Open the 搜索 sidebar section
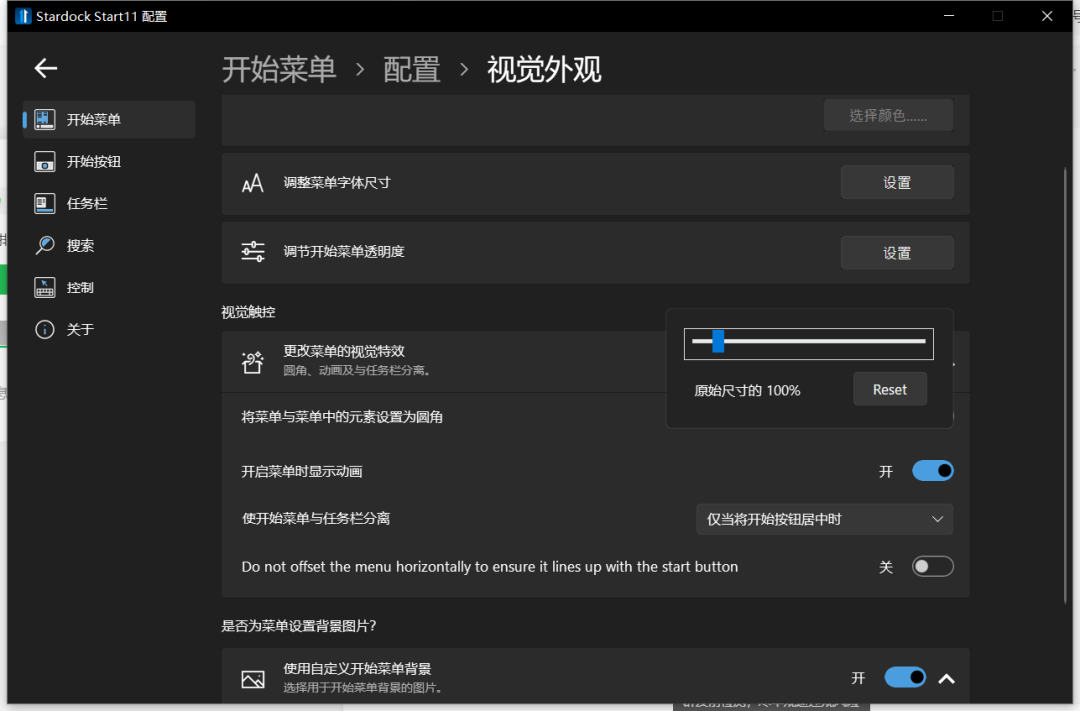1080x711 pixels. tap(109, 245)
